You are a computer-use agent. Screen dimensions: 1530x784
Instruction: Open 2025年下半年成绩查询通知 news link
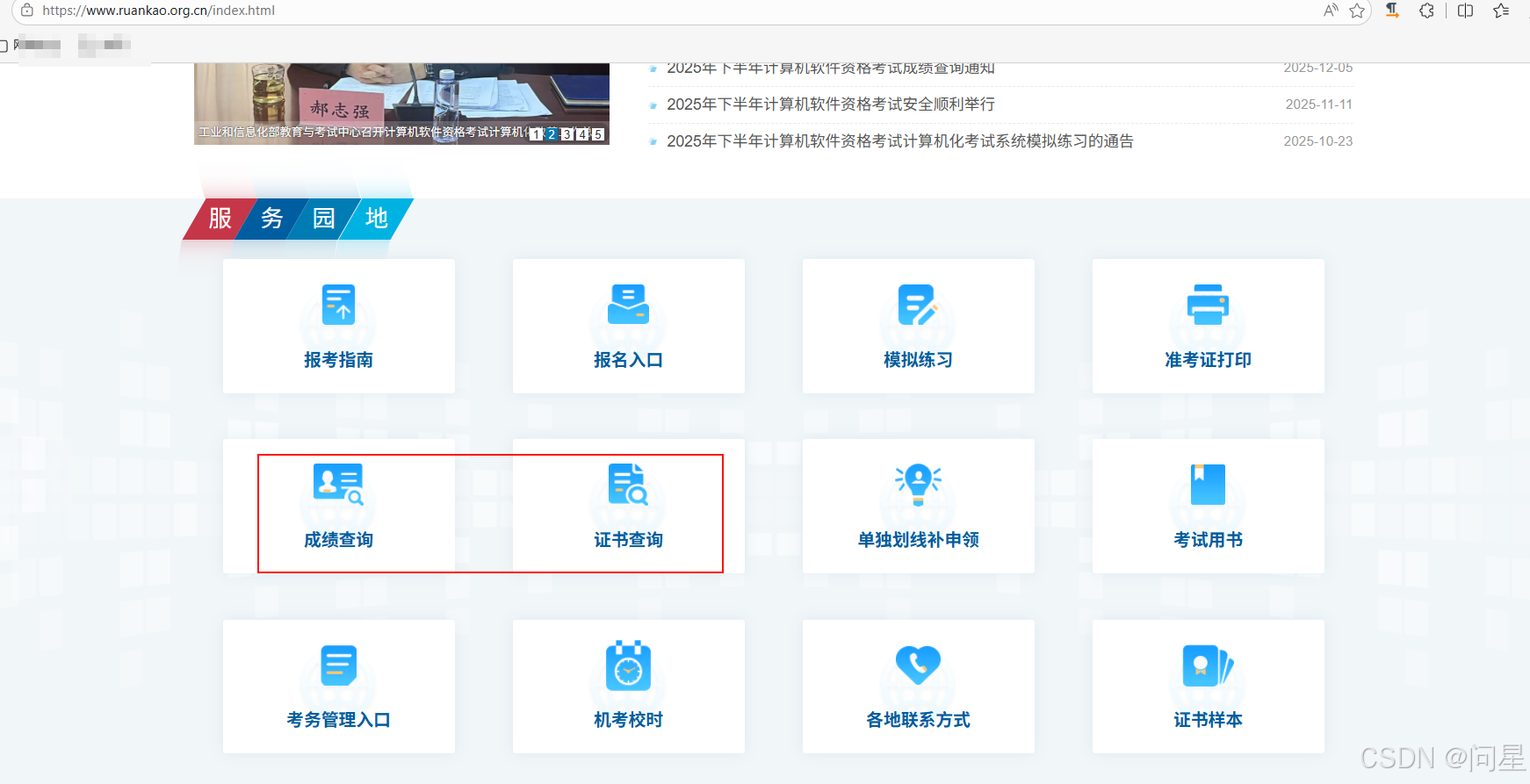(830, 68)
